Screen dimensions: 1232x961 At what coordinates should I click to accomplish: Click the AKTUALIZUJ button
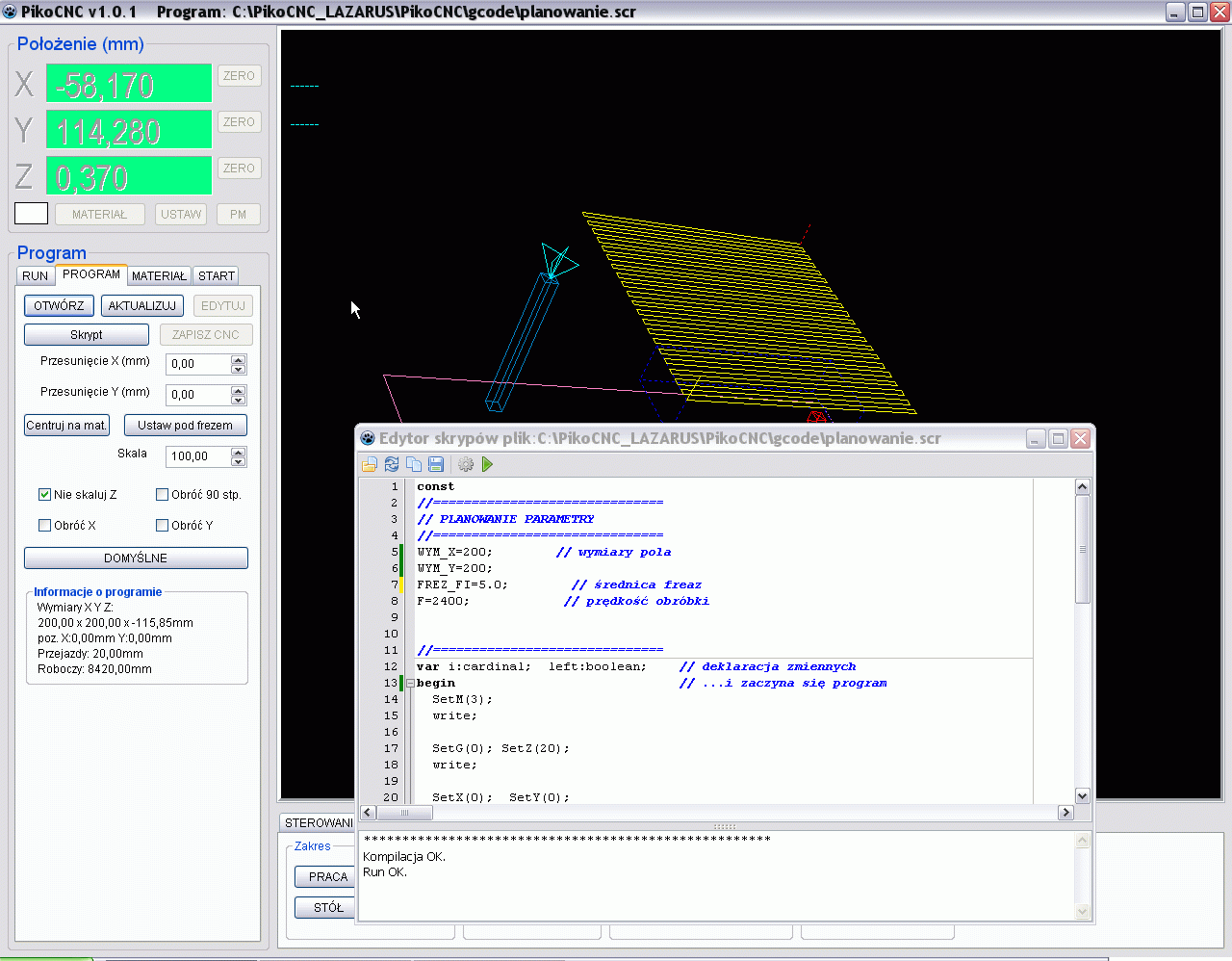(142, 305)
